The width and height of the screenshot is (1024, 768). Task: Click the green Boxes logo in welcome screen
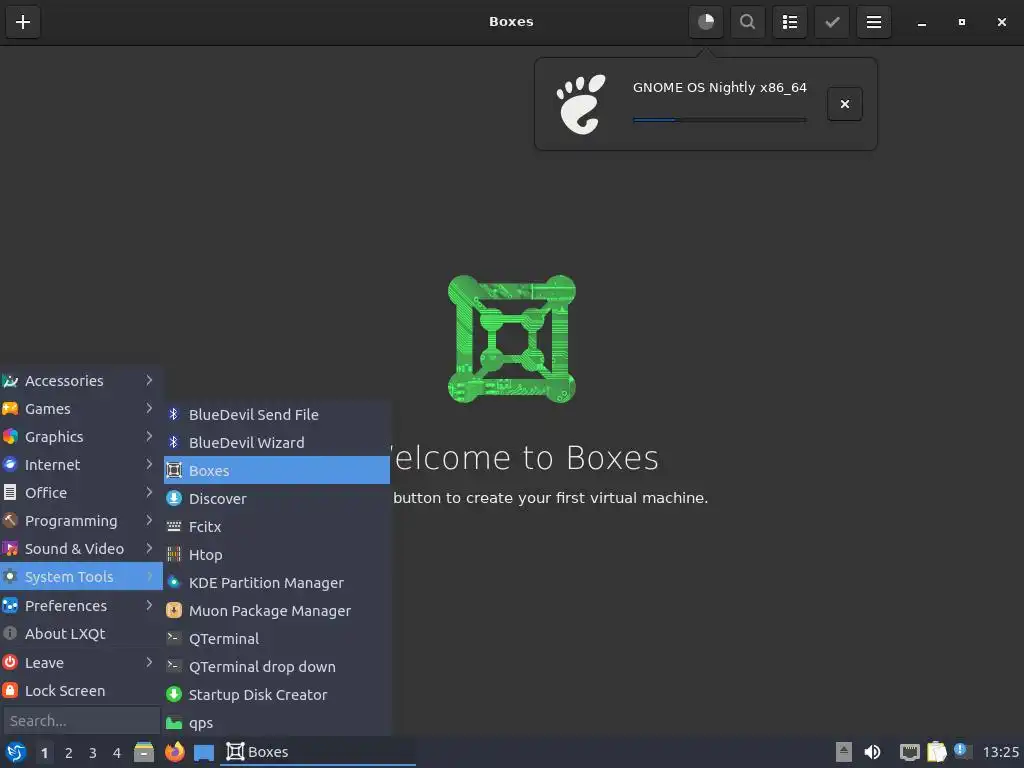511,339
